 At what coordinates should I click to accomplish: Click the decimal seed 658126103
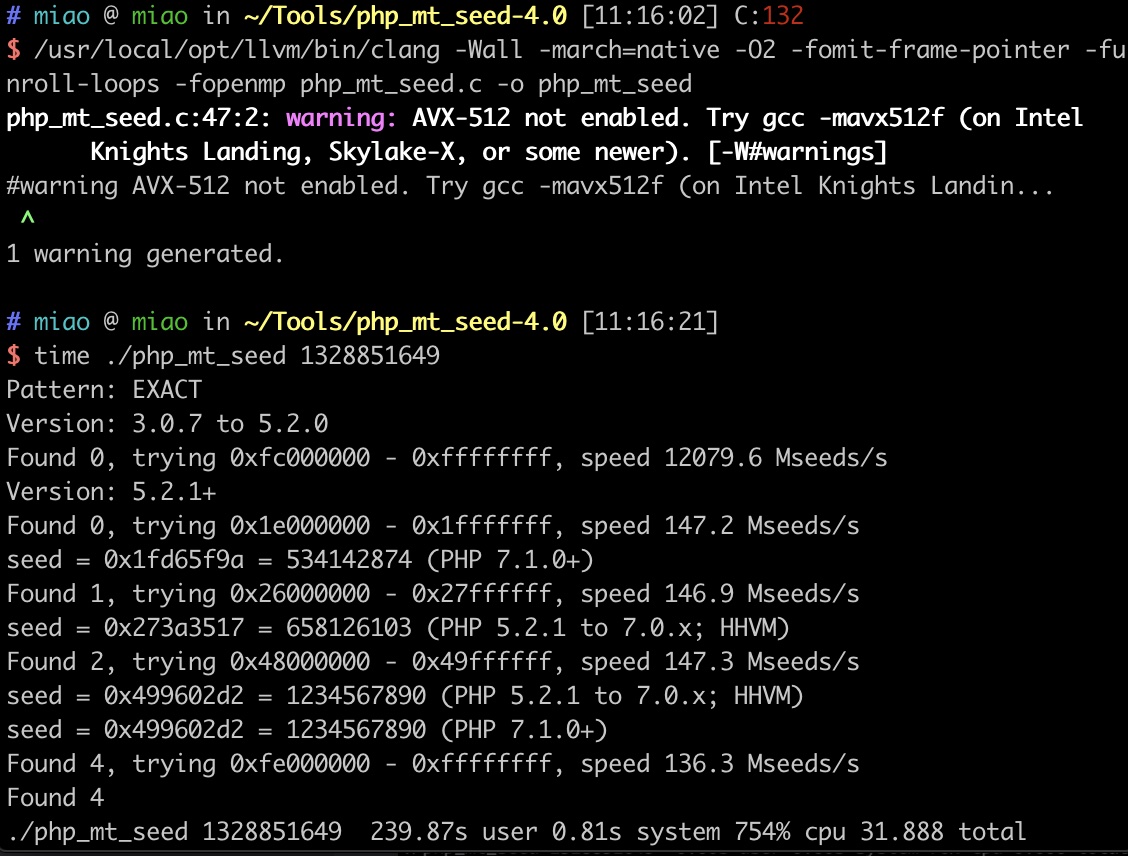pos(349,628)
